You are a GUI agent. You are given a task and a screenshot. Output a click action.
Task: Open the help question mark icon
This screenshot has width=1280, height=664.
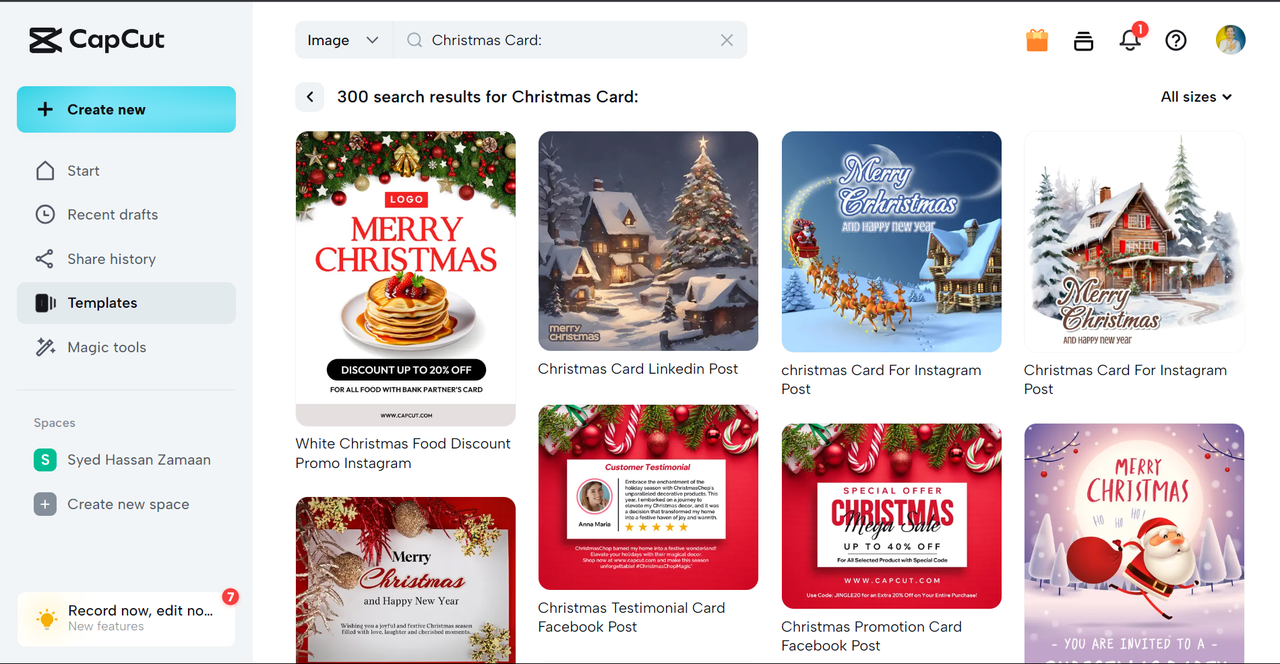point(1176,40)
